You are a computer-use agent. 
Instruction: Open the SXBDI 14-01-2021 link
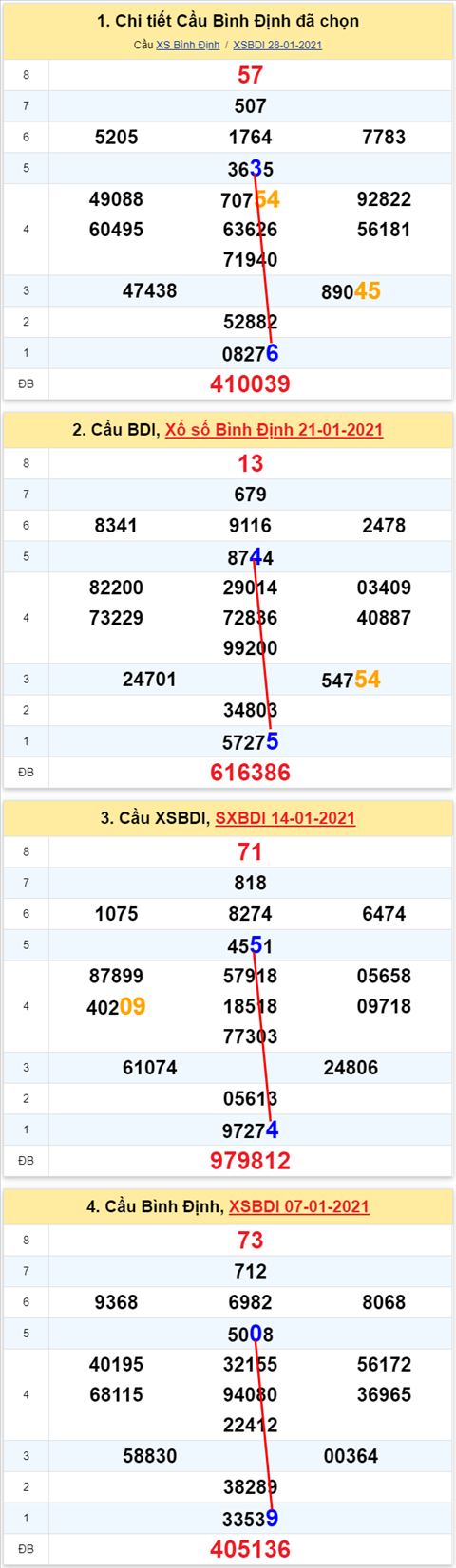click(285, 818)
